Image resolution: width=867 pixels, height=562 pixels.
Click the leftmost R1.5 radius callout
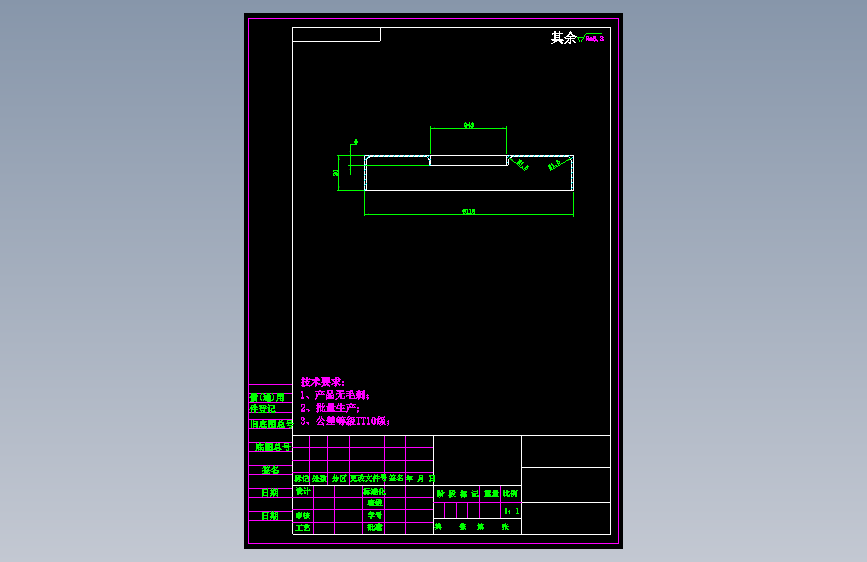(521, 164)
